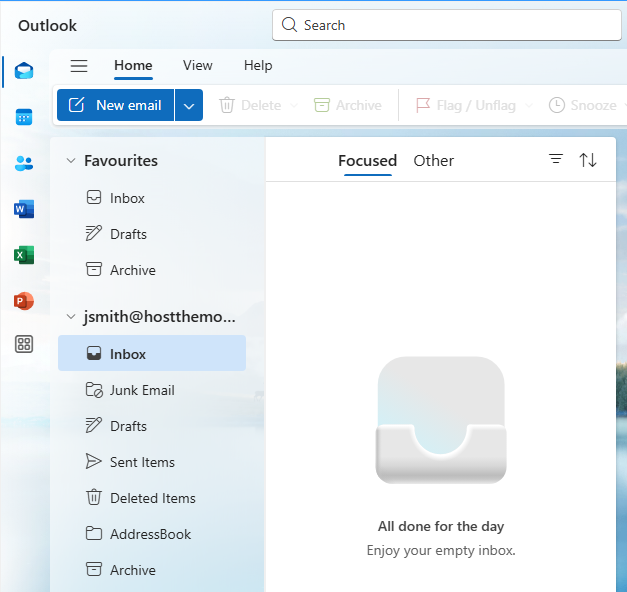Open the More apps grid icon
This screenshot has width=627, height=592.
pos(24,344)
